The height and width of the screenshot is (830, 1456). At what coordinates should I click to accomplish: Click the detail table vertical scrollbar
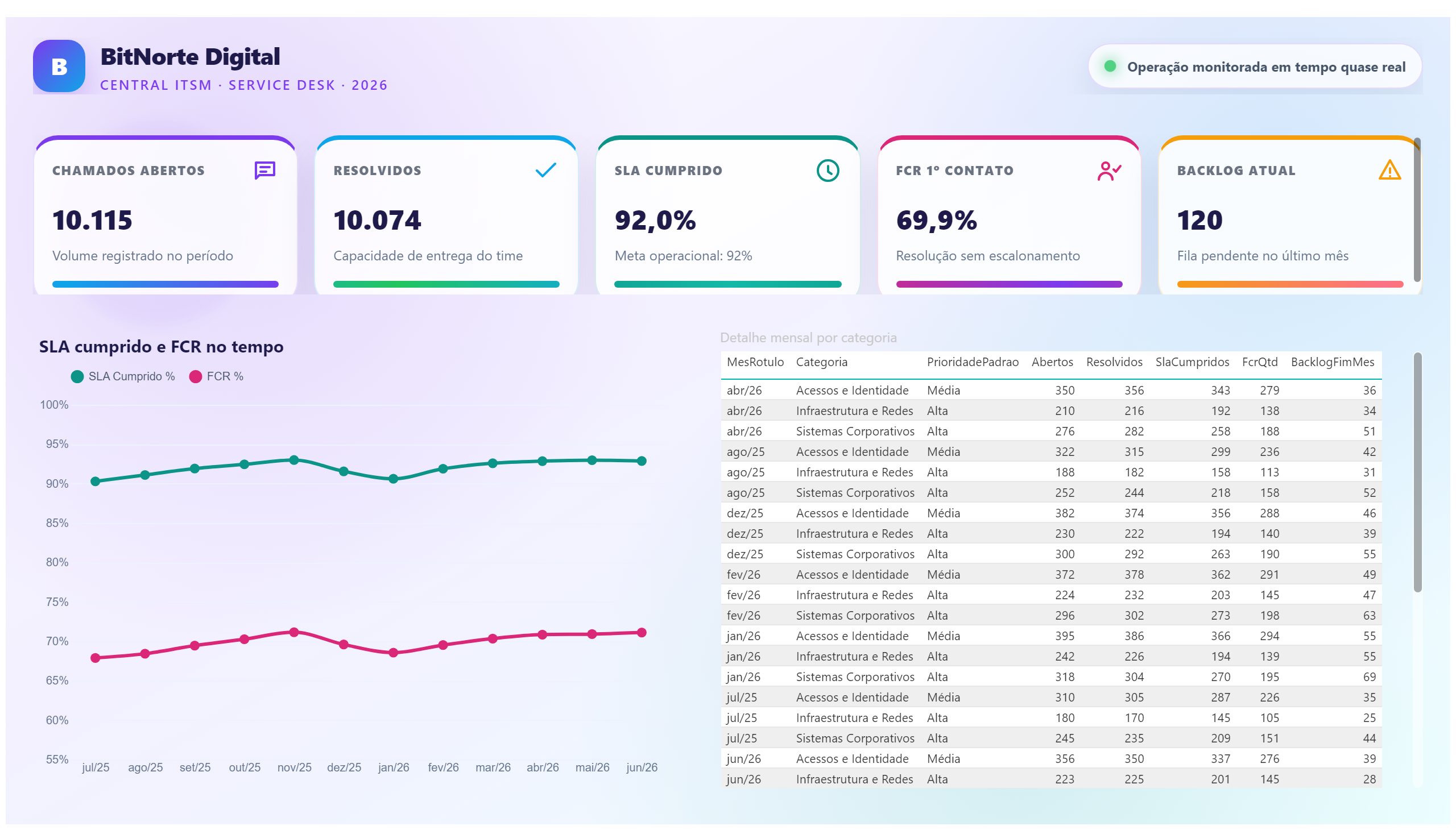1417,472
